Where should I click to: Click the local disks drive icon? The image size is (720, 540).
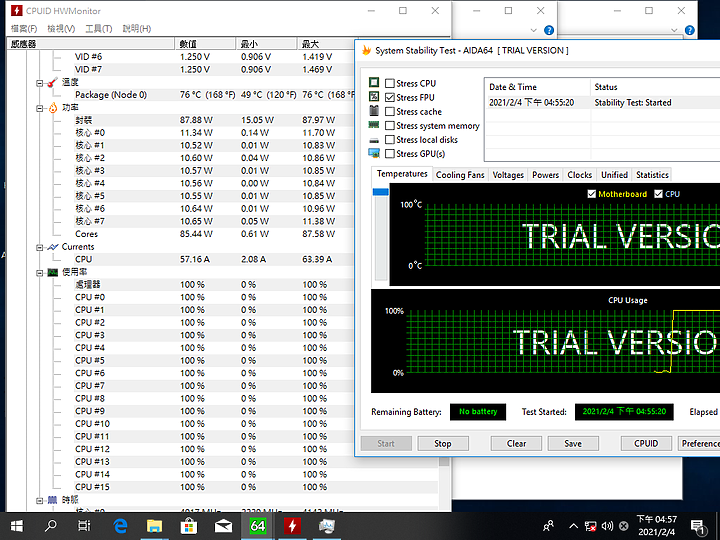pos(374,140)
